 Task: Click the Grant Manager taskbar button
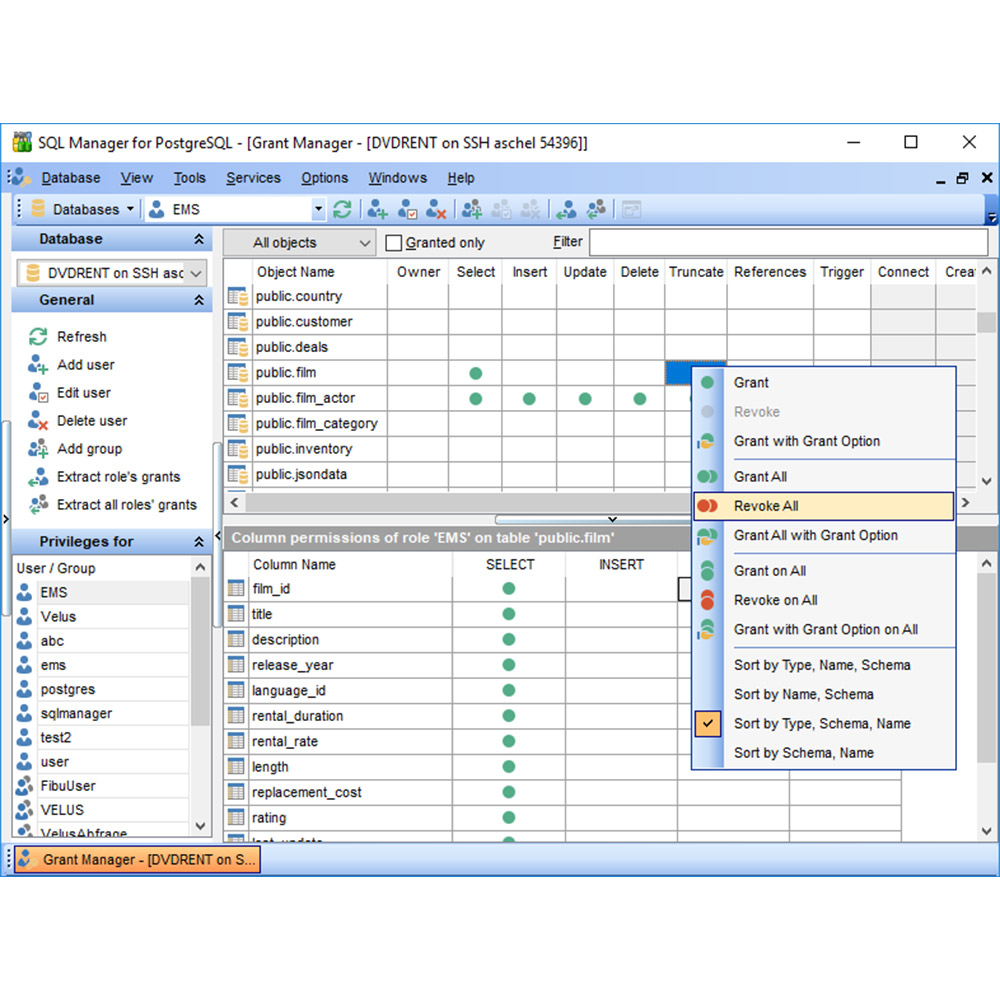[137, 860]
